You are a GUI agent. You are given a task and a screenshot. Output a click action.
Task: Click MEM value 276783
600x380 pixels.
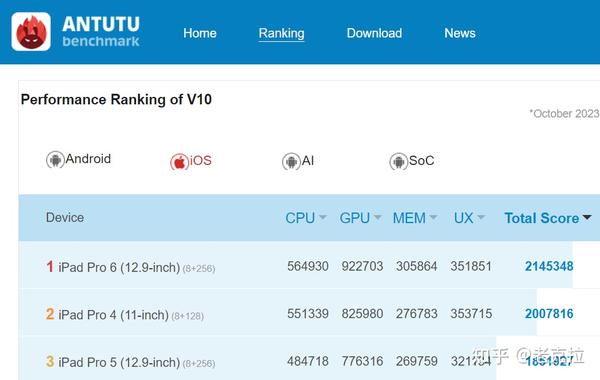[417, 313]
